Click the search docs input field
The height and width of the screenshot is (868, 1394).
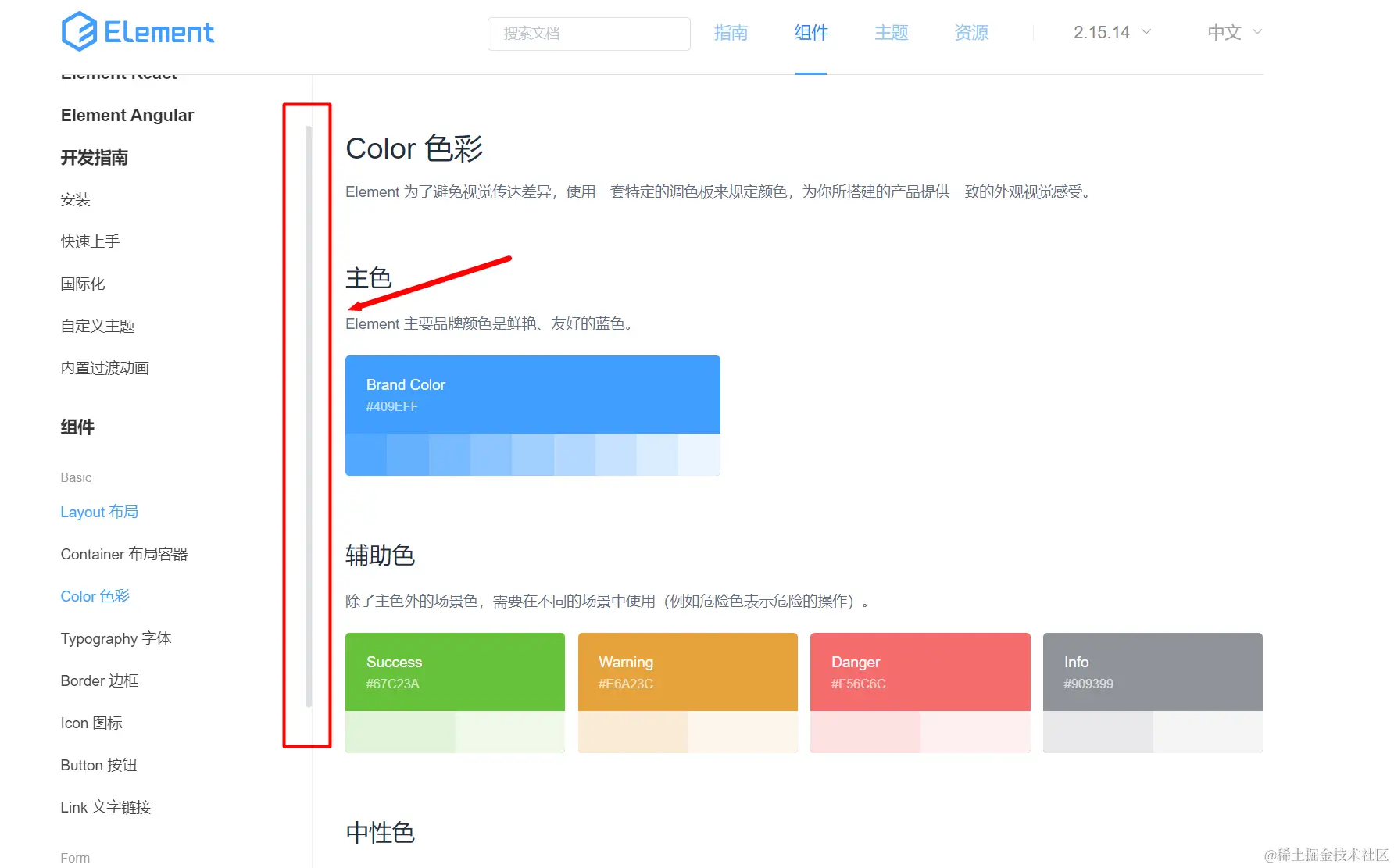point(589,34)
